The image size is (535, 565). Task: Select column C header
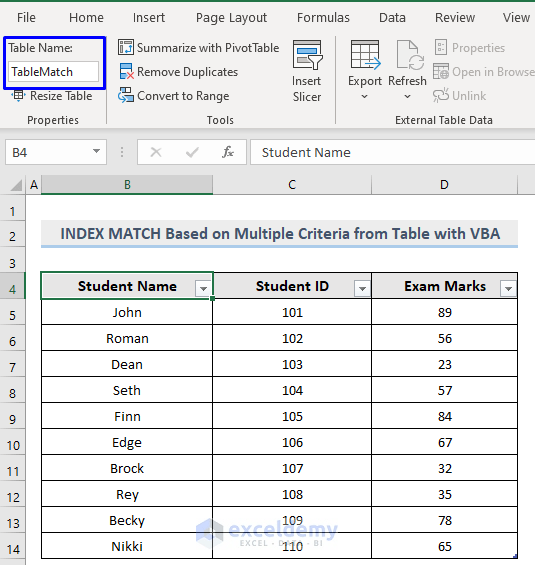(292, 185)
